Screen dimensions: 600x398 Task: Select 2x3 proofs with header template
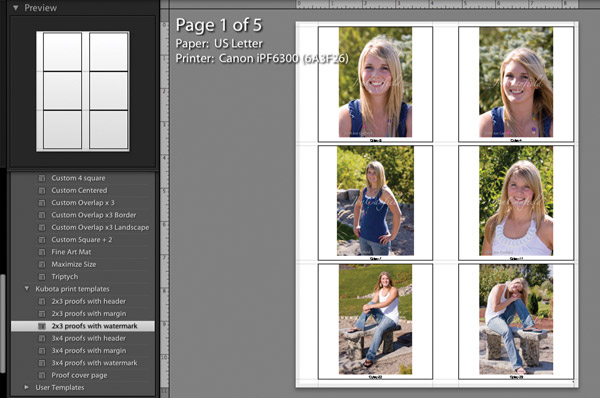[x=89, y=301]
